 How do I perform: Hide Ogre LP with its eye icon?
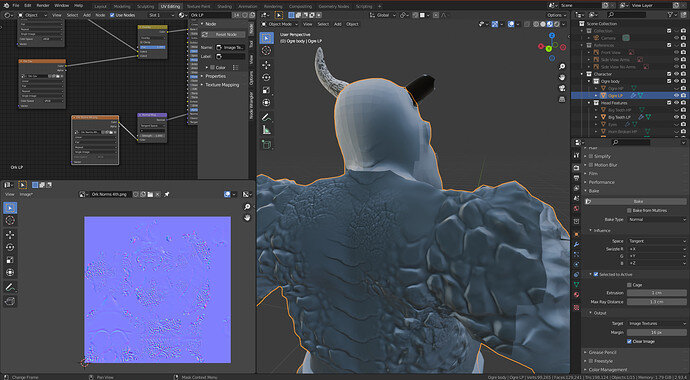pyautogui.click(x=676, y=95)
